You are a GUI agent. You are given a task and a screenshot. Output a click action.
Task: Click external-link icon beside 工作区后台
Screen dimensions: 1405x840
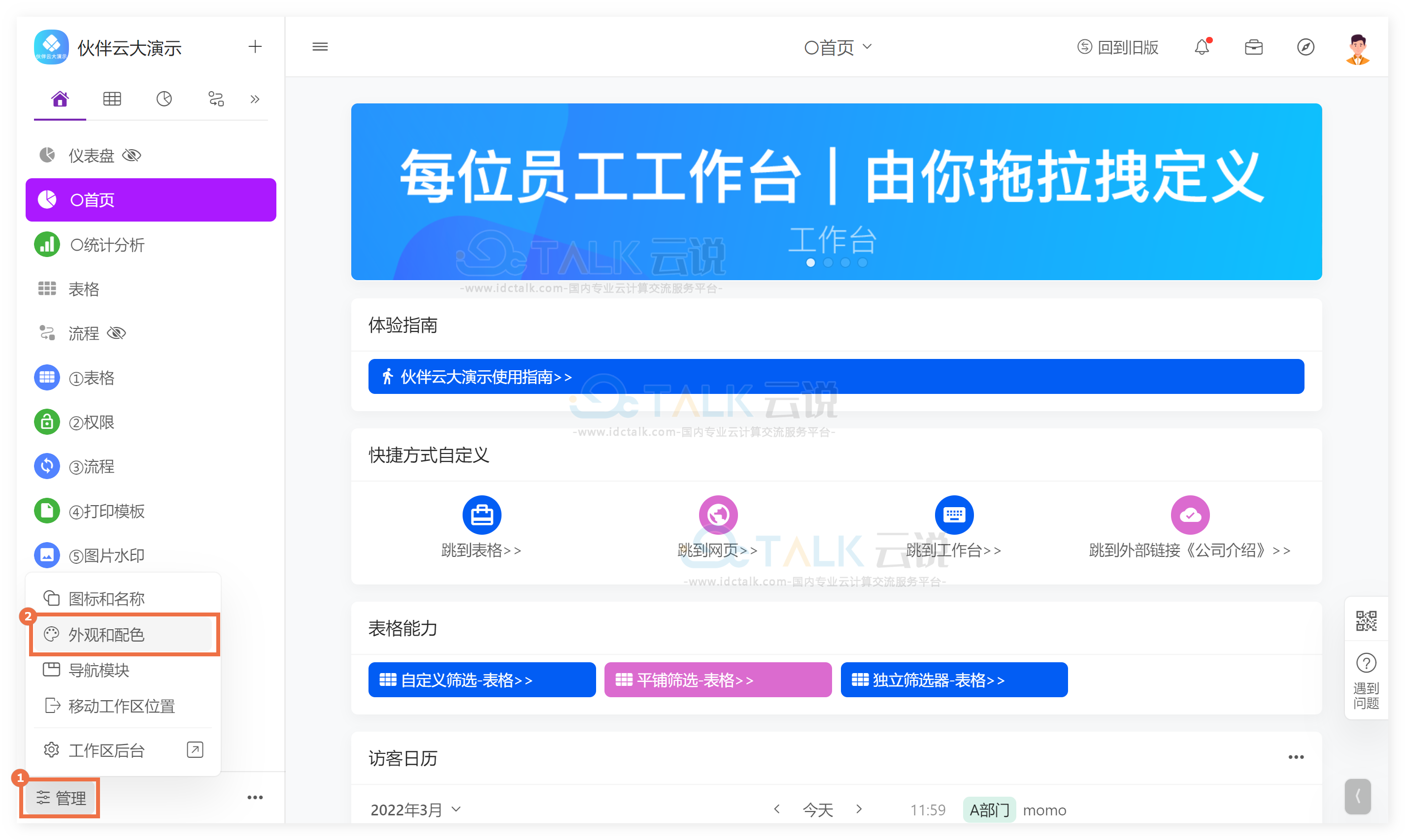pos(195,750)
